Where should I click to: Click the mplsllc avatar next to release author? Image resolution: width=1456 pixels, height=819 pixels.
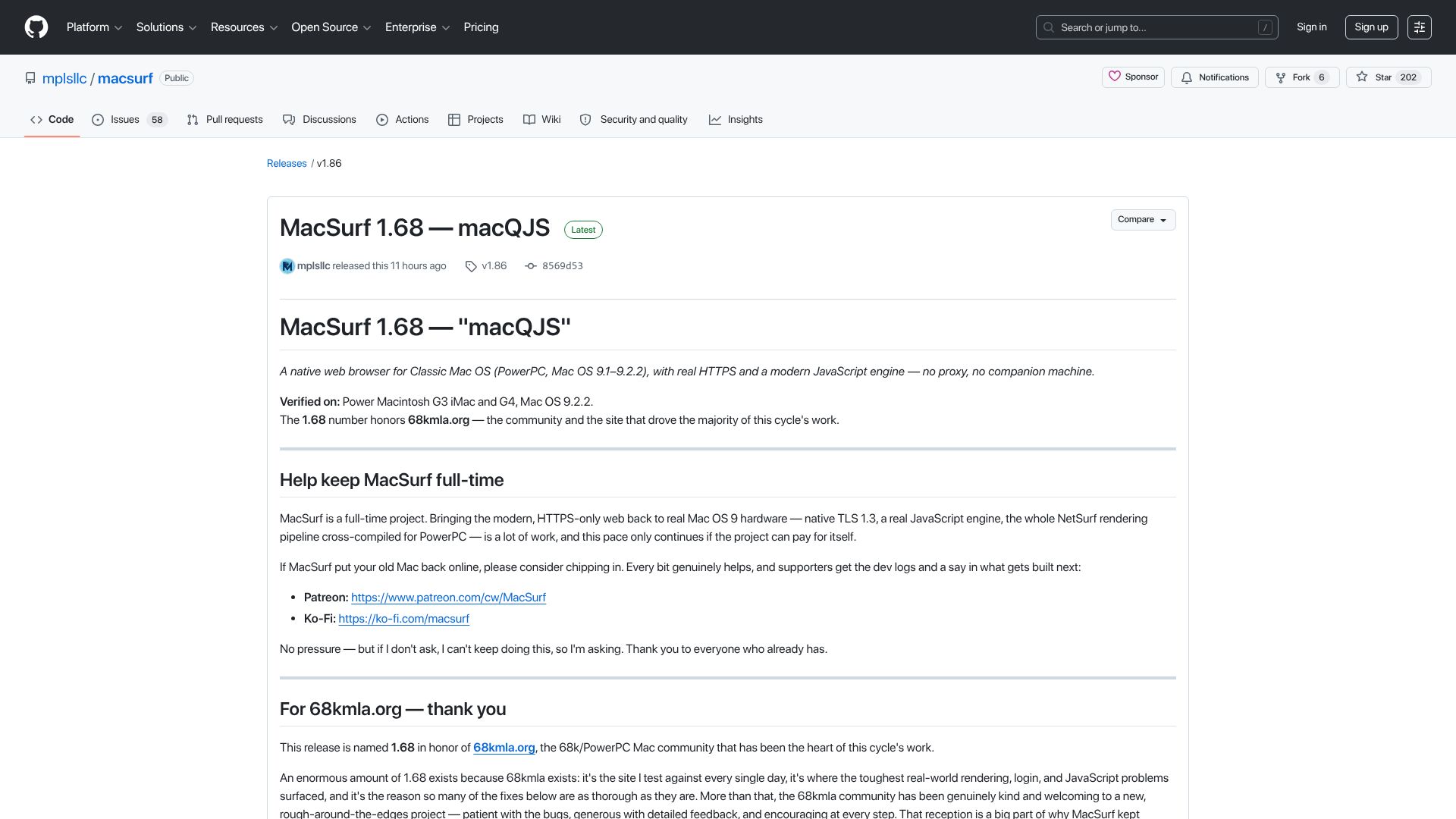pyautogui.click(x=287, y=266)
